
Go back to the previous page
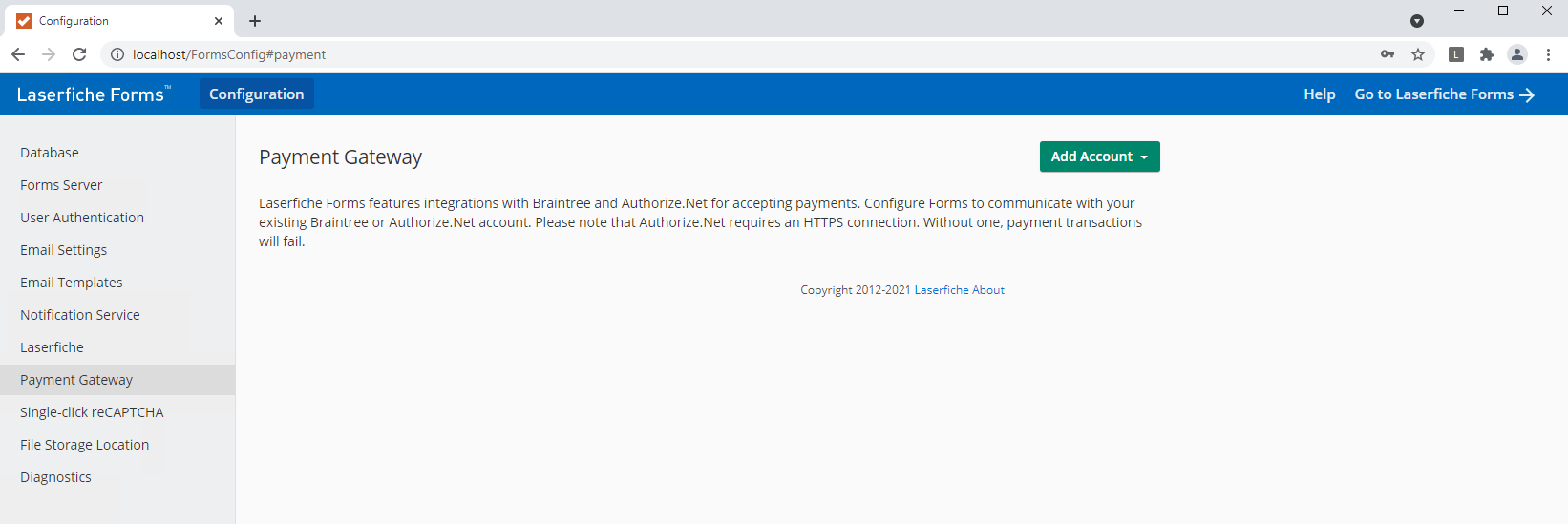[18, 54]
